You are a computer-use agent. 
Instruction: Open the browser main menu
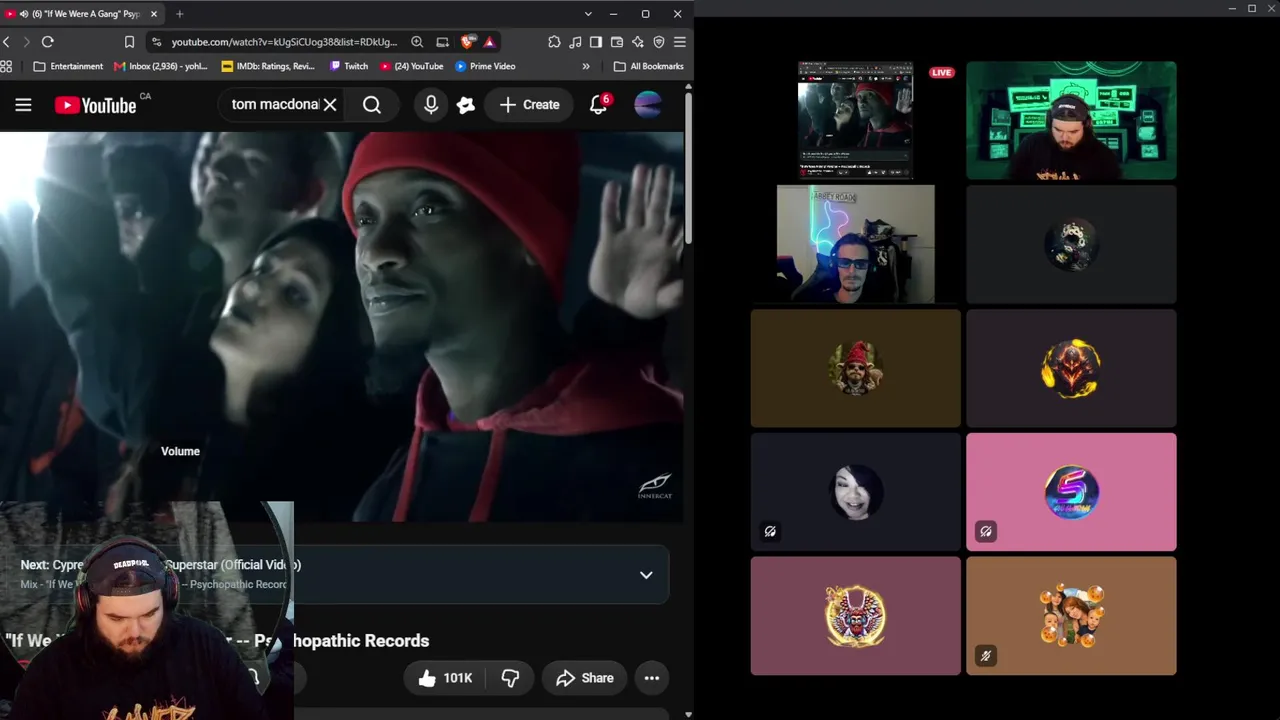click(x=680, y=42)
